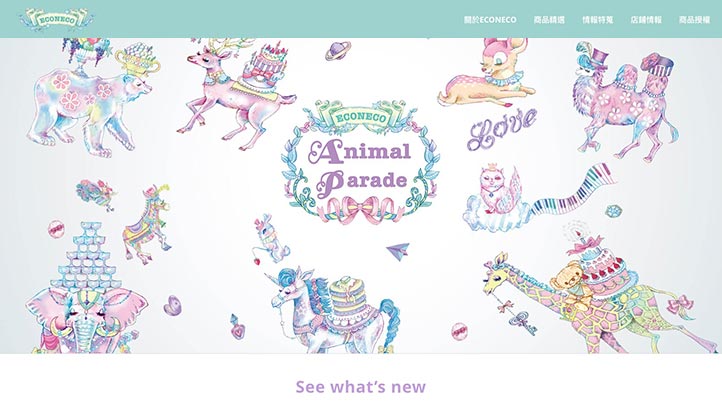Open the 商品授權 navigation link
This screenshot has height=406, width=722.
pos(694,20)
